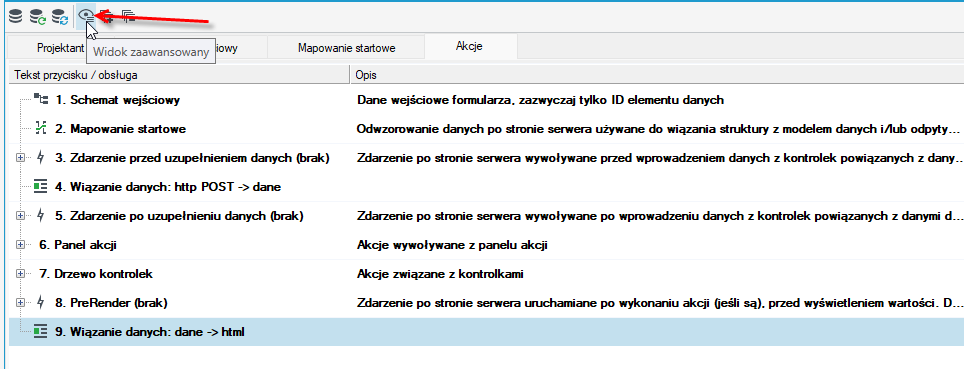Click description 'Dane wejściowe formularza, zazwyczaj tylko ID'
964x369 pixels.
(x=540, y=100)
